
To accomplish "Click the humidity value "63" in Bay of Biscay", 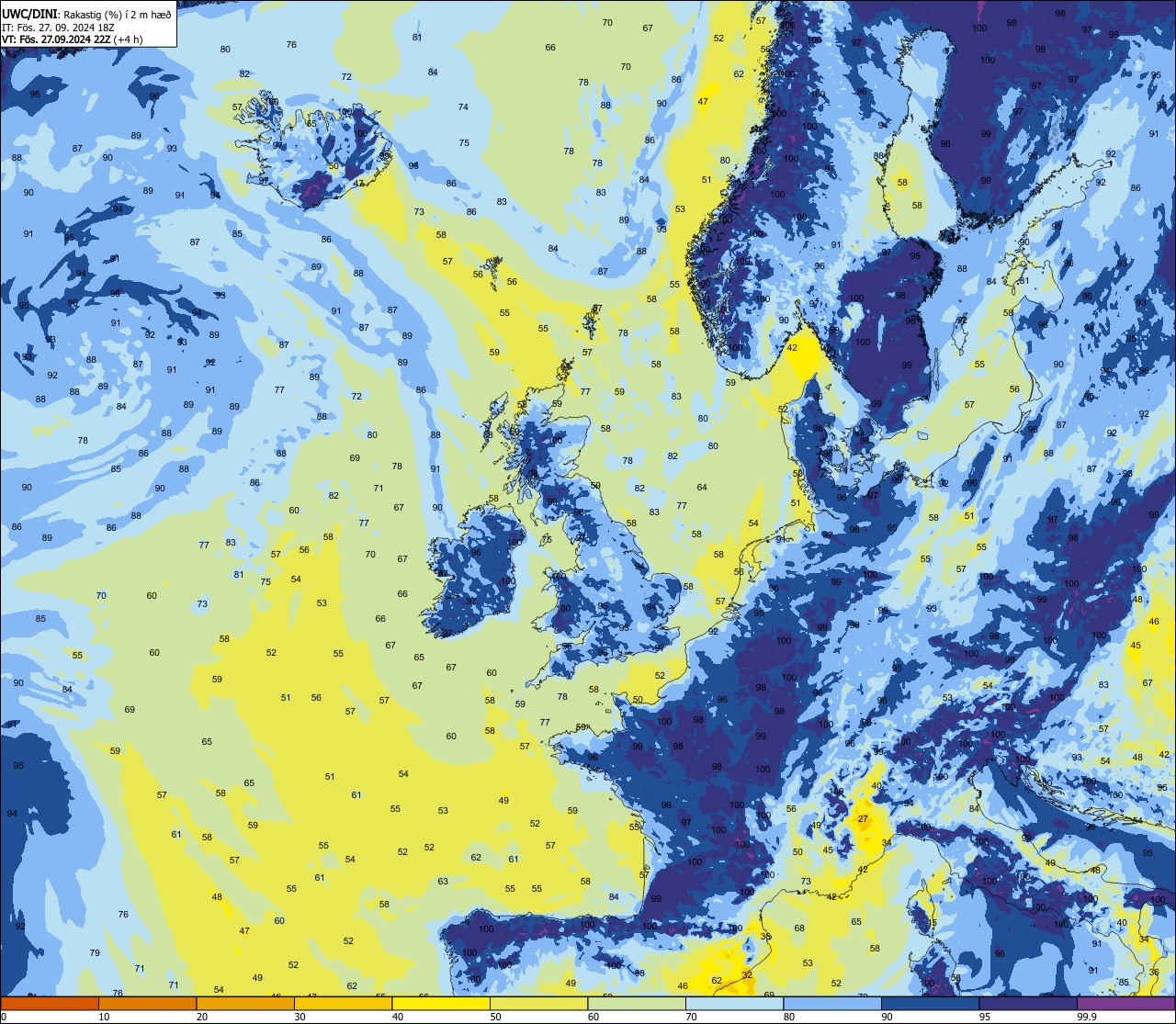I will (443, 881).
